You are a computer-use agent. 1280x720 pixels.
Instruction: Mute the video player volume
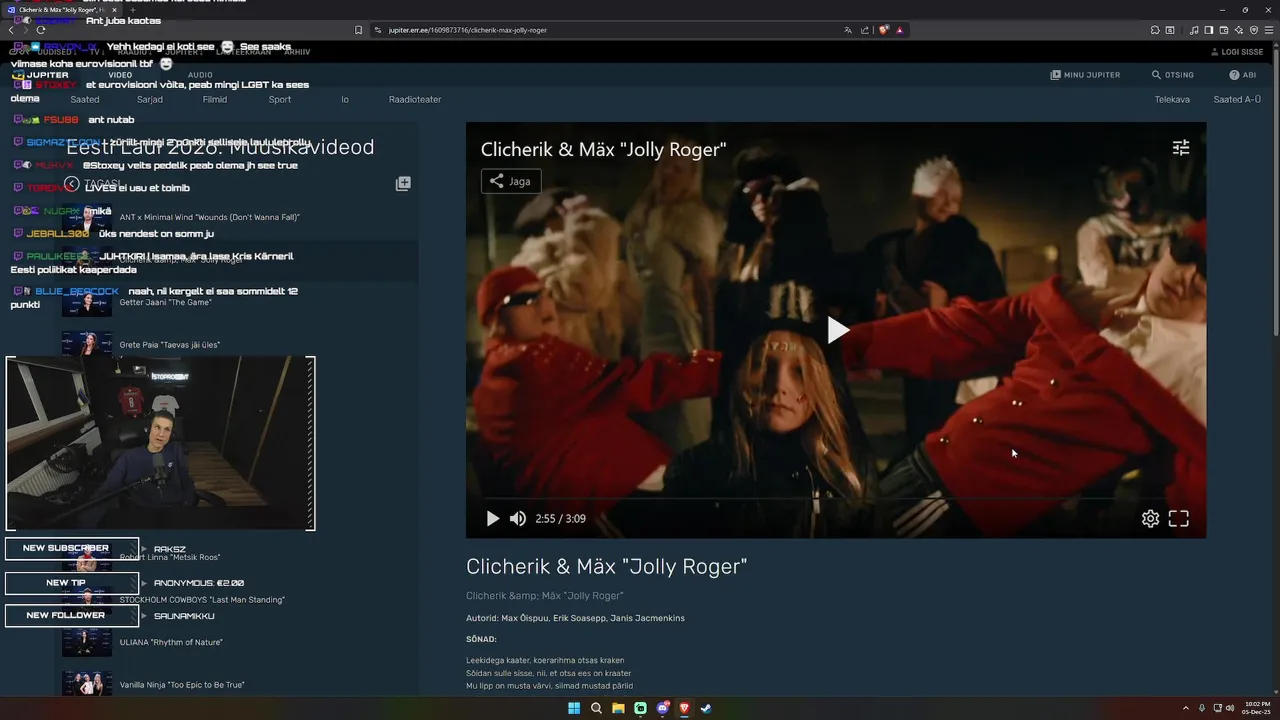click(518, 518)
